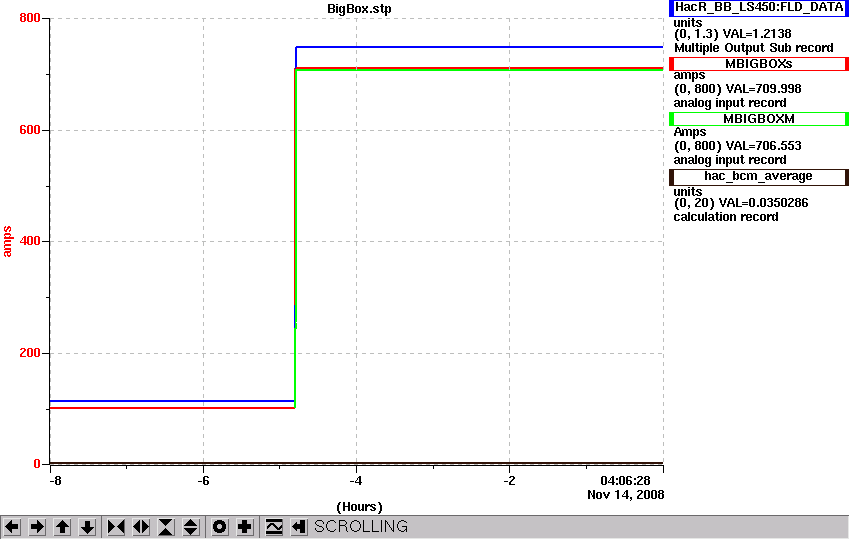The height and width of the screenshot is (539, 849).
Task: Click the VAL=706.553 reading
Action: (x=763, y=146)
